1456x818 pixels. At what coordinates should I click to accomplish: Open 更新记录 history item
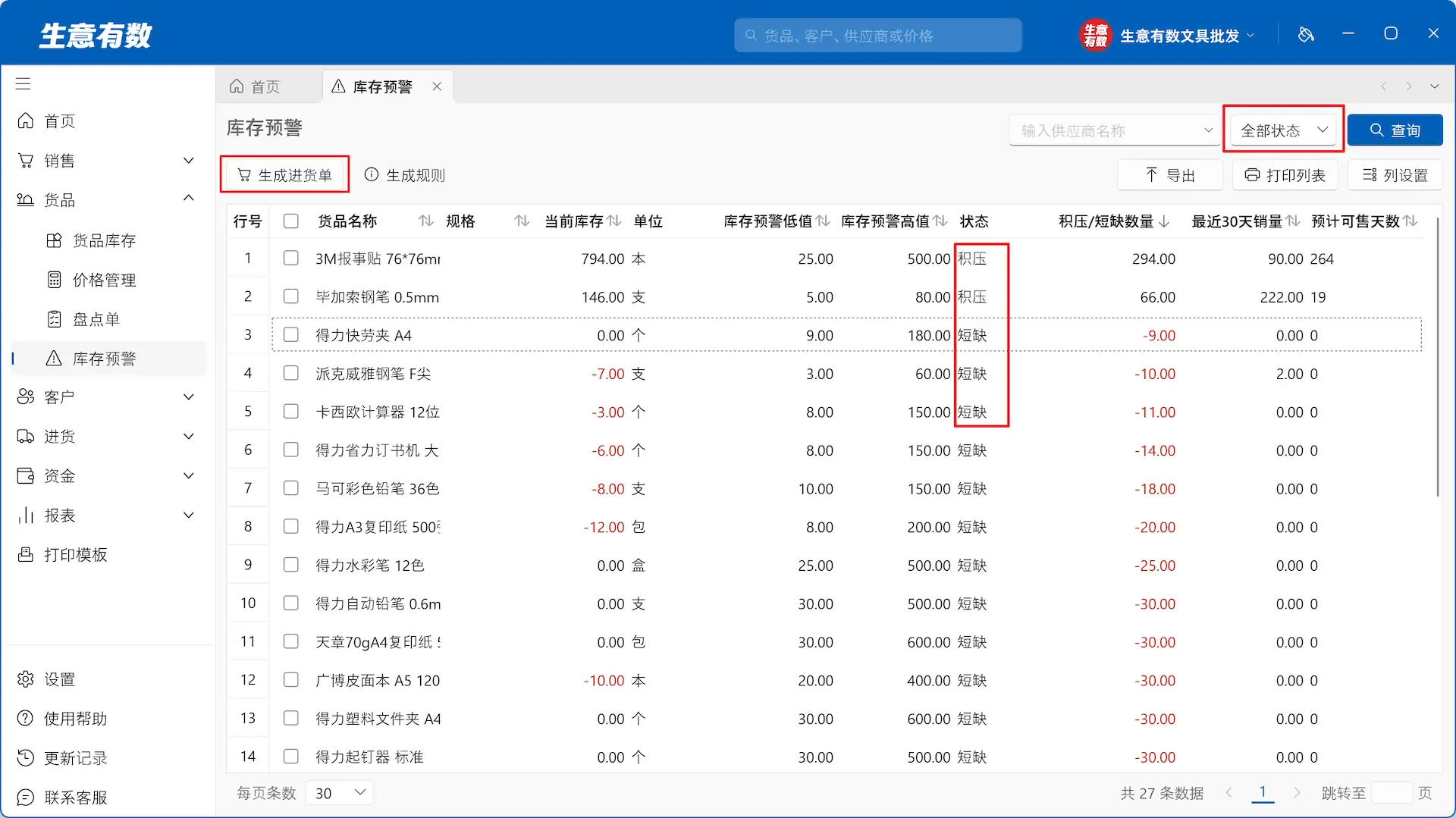pos(109,758)
